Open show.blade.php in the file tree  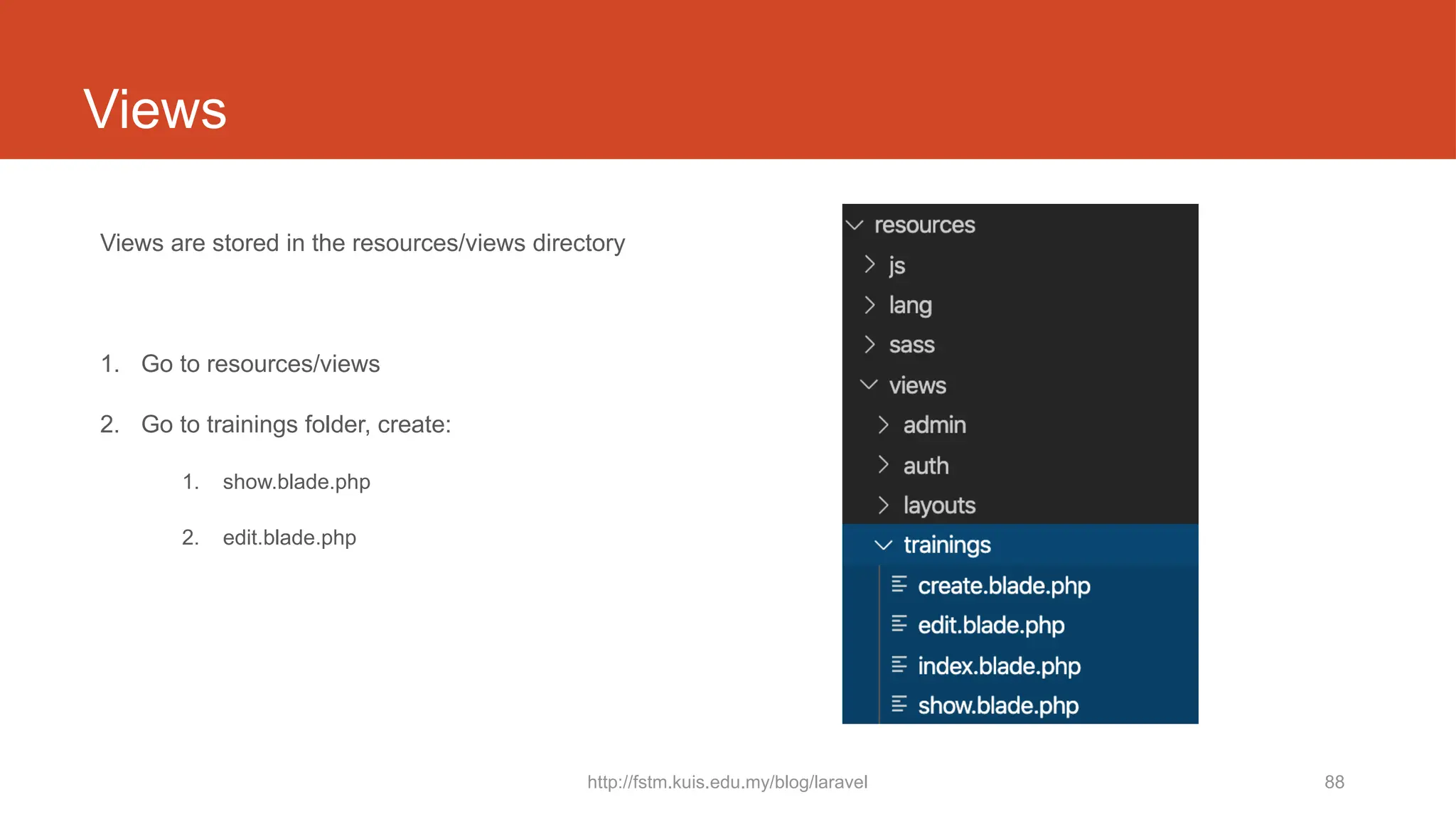(x=998, y=706)
